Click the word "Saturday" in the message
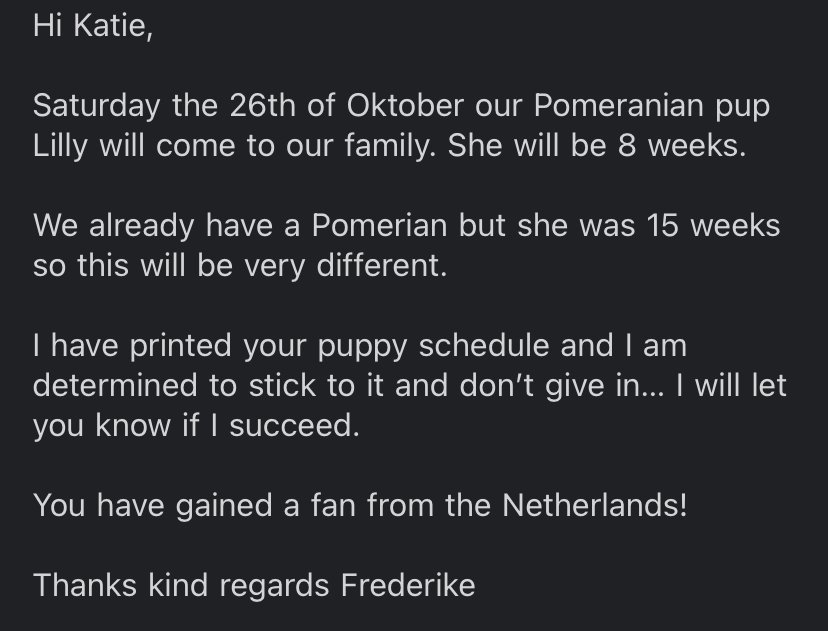 tap(97, 106)
